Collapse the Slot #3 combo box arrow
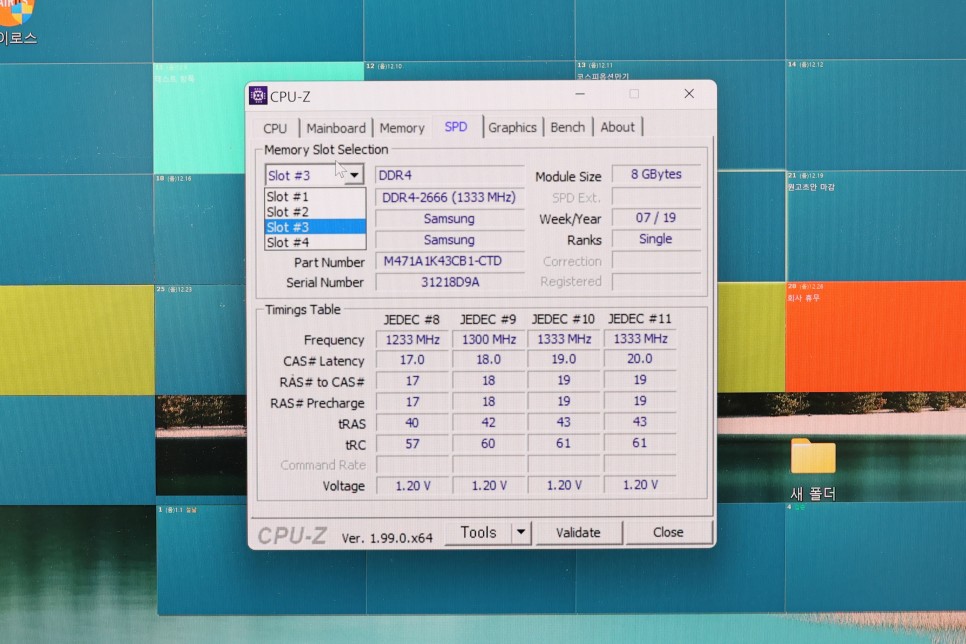 (x=354, y=176)
